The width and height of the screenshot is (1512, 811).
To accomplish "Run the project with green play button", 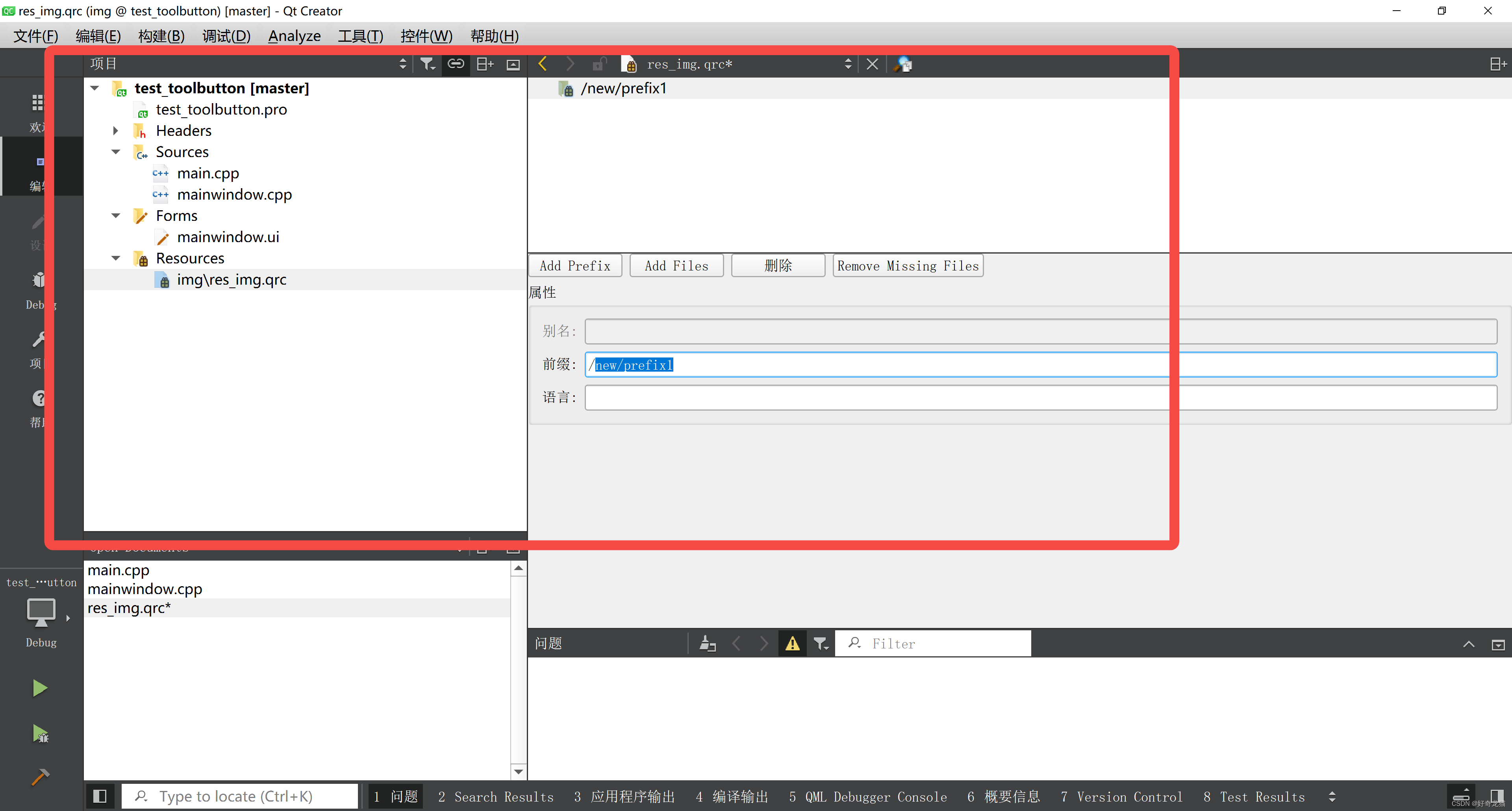I will click(40, 688).
